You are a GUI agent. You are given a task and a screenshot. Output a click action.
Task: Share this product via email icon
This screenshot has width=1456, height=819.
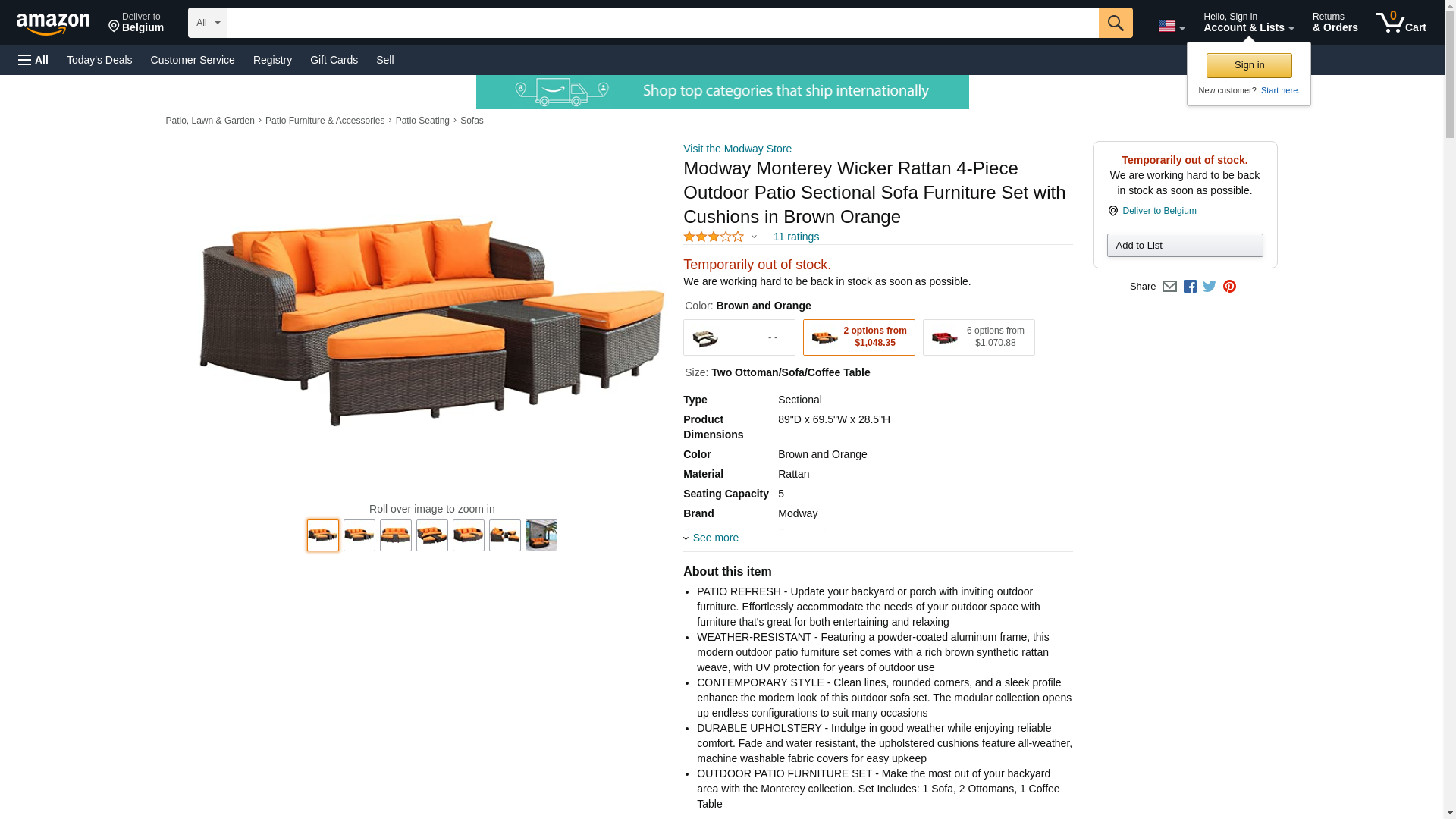pos(1169,287)
